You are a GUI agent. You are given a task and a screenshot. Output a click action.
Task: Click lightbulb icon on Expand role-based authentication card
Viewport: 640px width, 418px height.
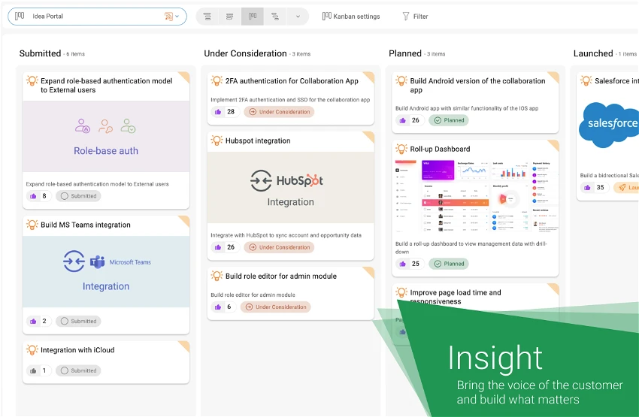click(x=32, y=80)
